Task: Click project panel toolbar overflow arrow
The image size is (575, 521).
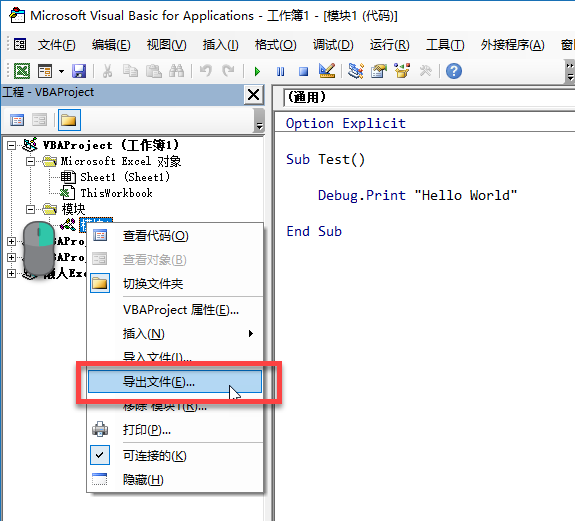Action: pos(259,121)
